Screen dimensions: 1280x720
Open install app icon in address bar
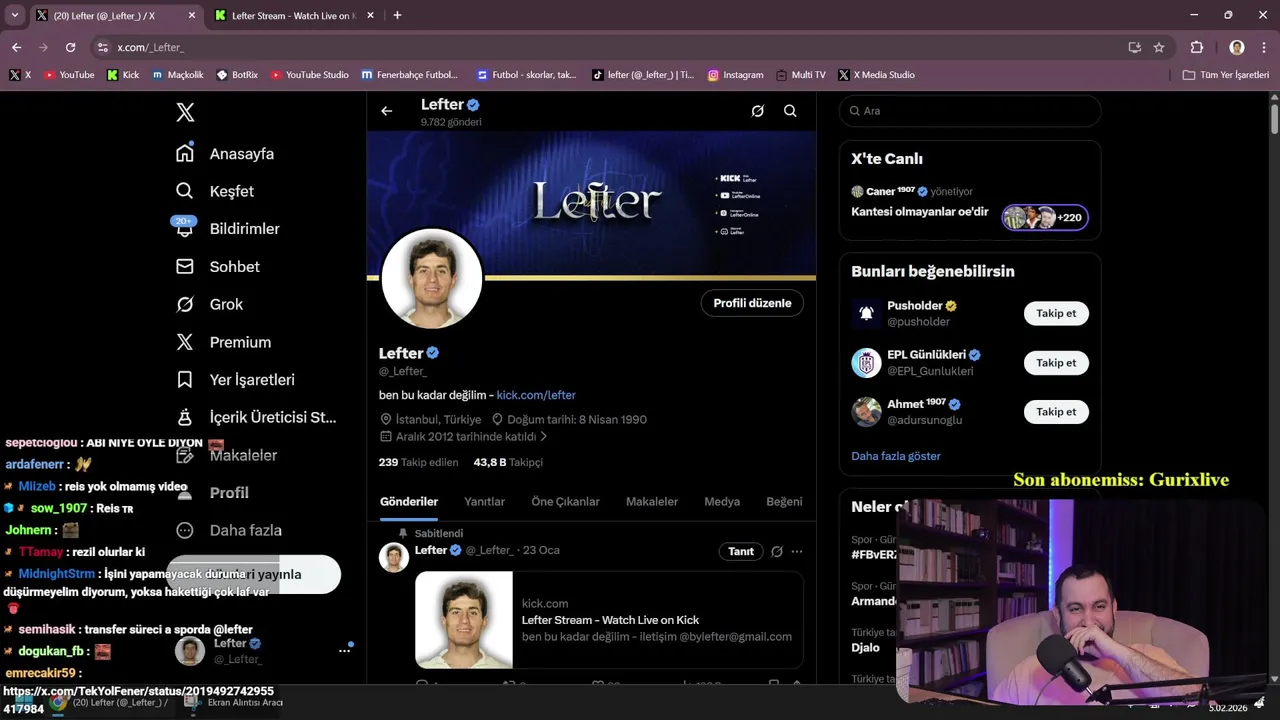[x=1134, y=47]
